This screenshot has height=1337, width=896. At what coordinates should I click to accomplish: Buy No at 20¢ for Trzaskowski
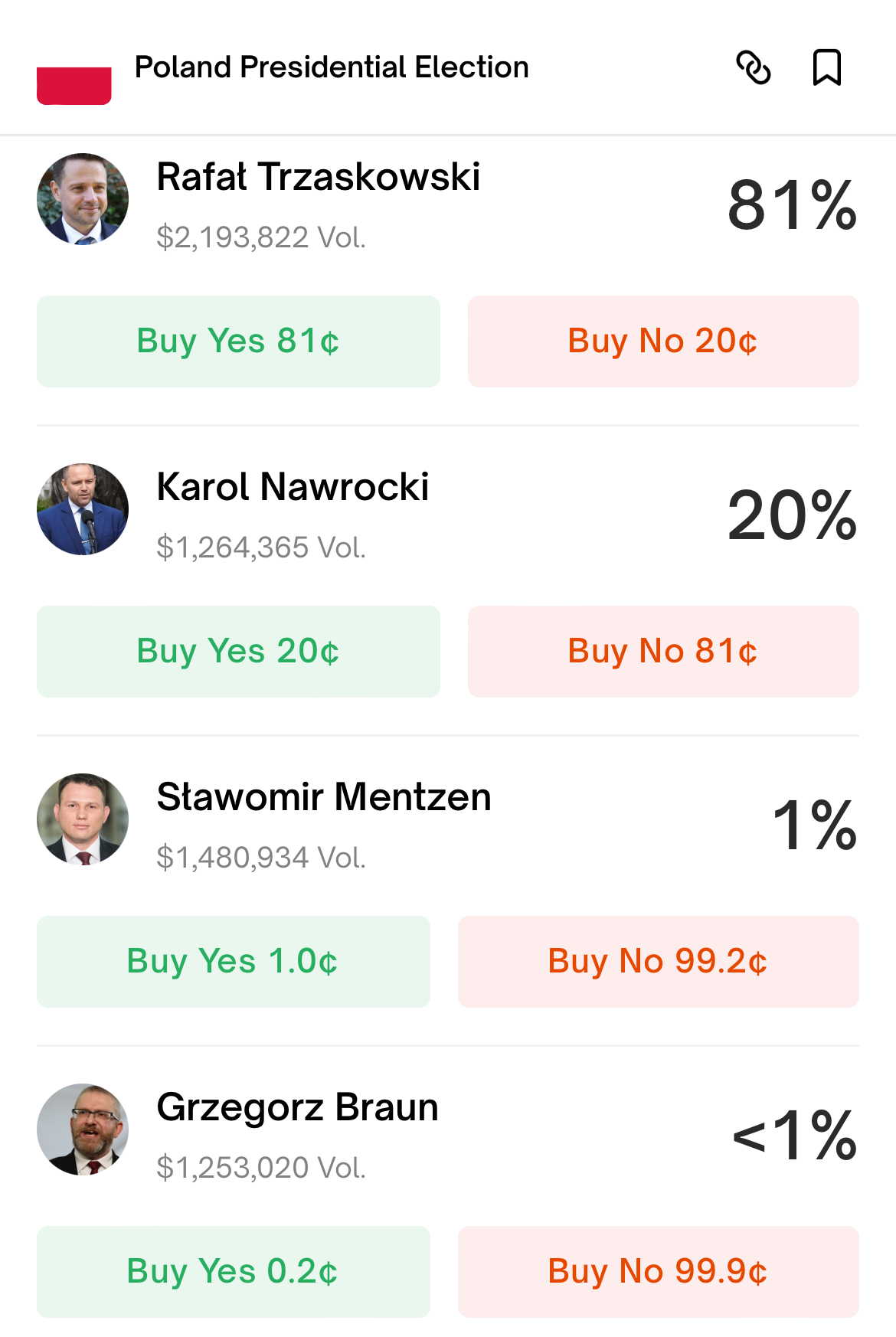[663, 342]
